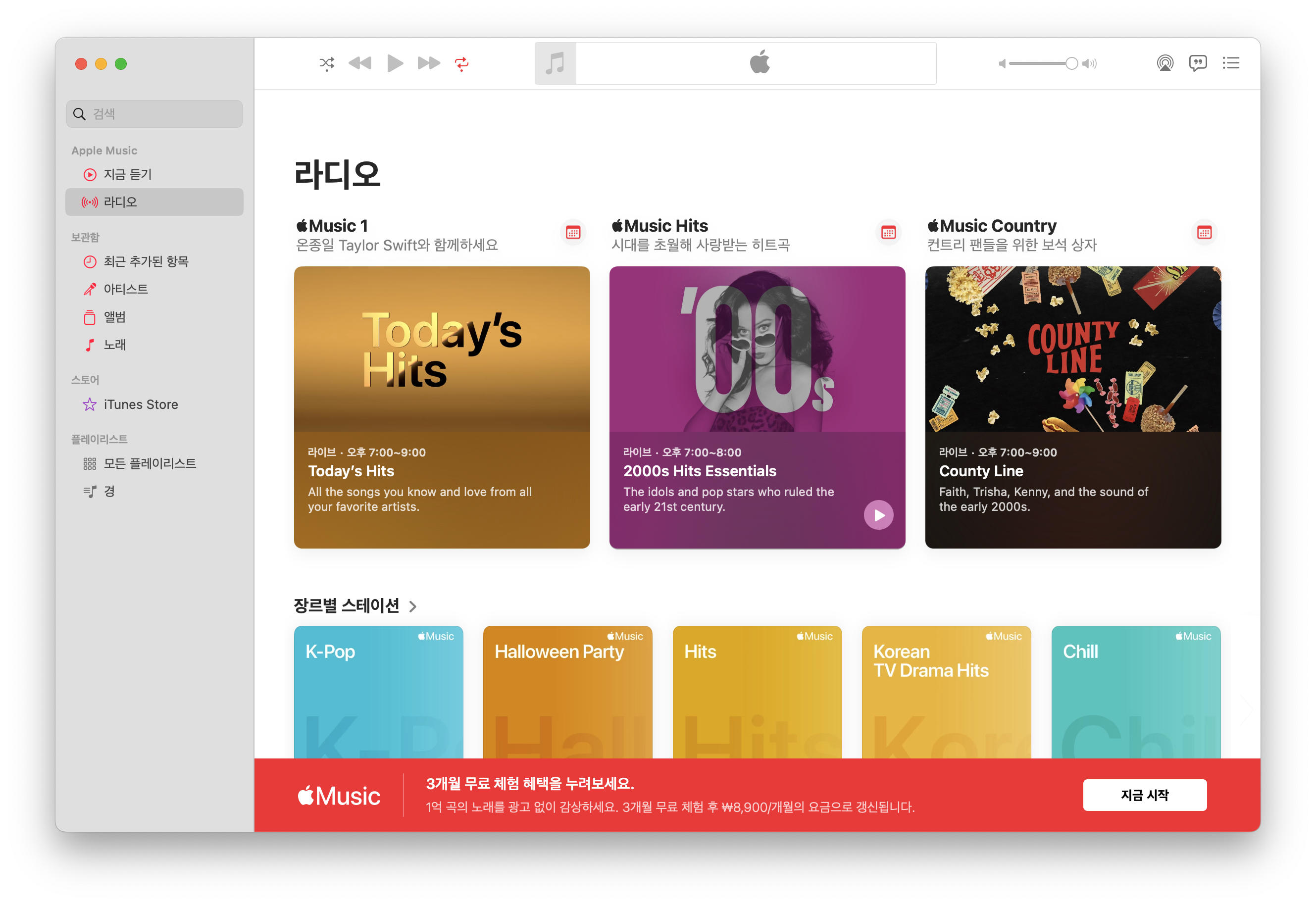The height and width of the screenshot is (905, 1316).
Task: Expand the 장르별 스테이션 section chevron
Action: pos(413,606)
